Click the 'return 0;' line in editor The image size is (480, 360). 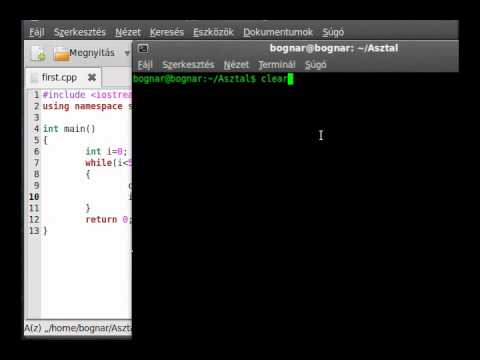click(109, 219)
